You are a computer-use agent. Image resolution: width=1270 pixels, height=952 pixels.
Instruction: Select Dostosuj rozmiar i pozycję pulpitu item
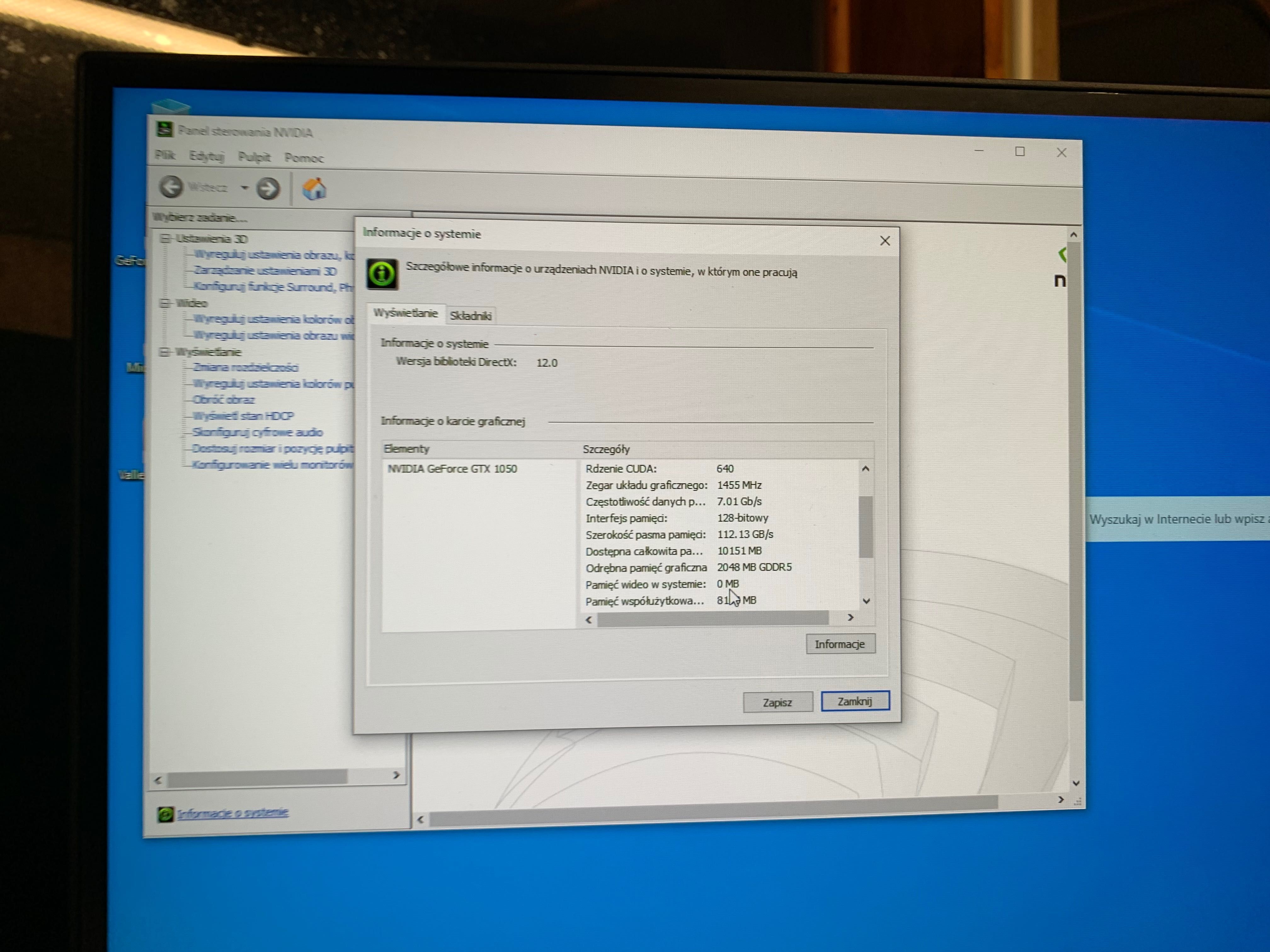[x=273, y=448]
